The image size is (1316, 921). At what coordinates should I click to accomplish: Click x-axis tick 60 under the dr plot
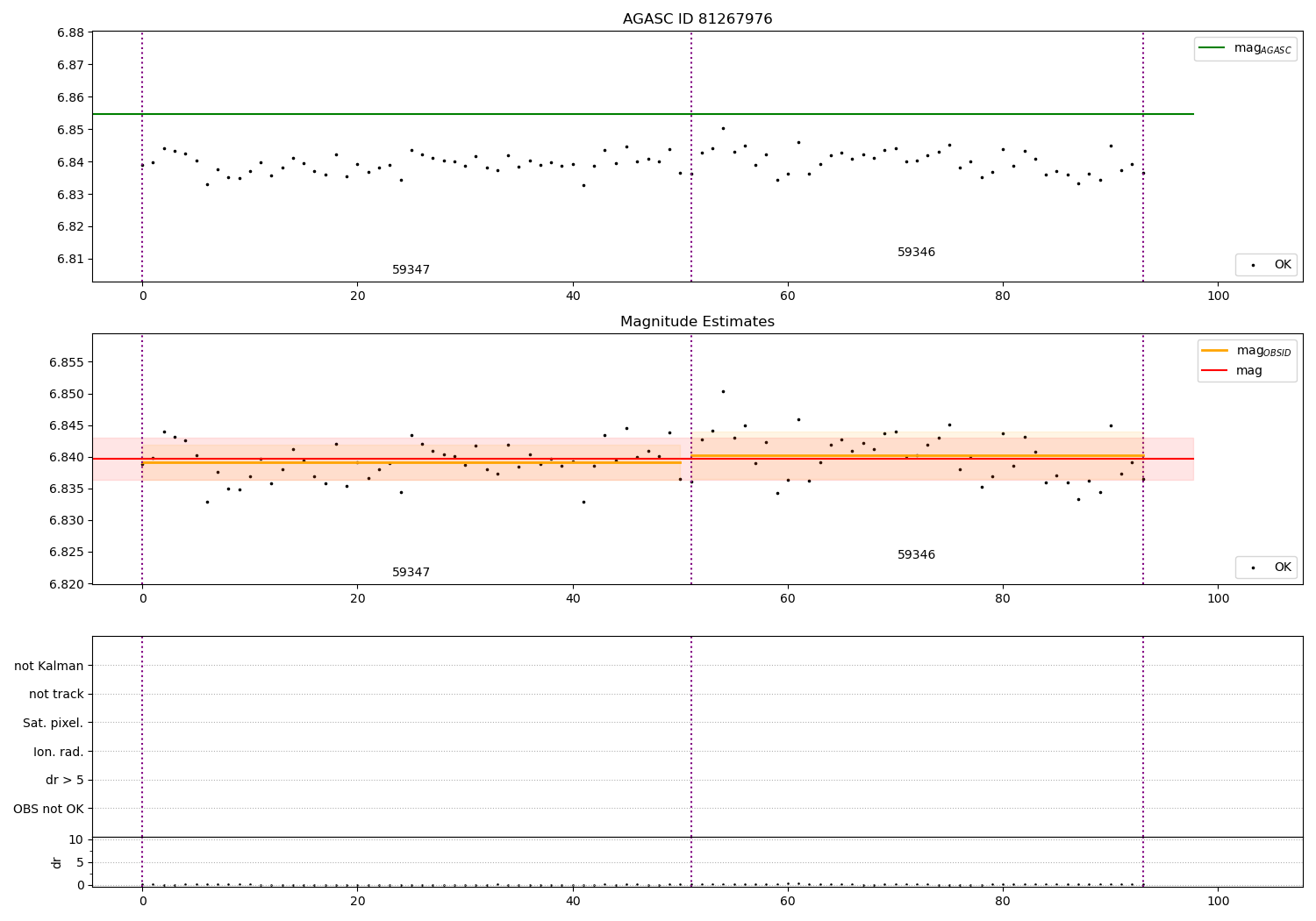tap(788, 901)
